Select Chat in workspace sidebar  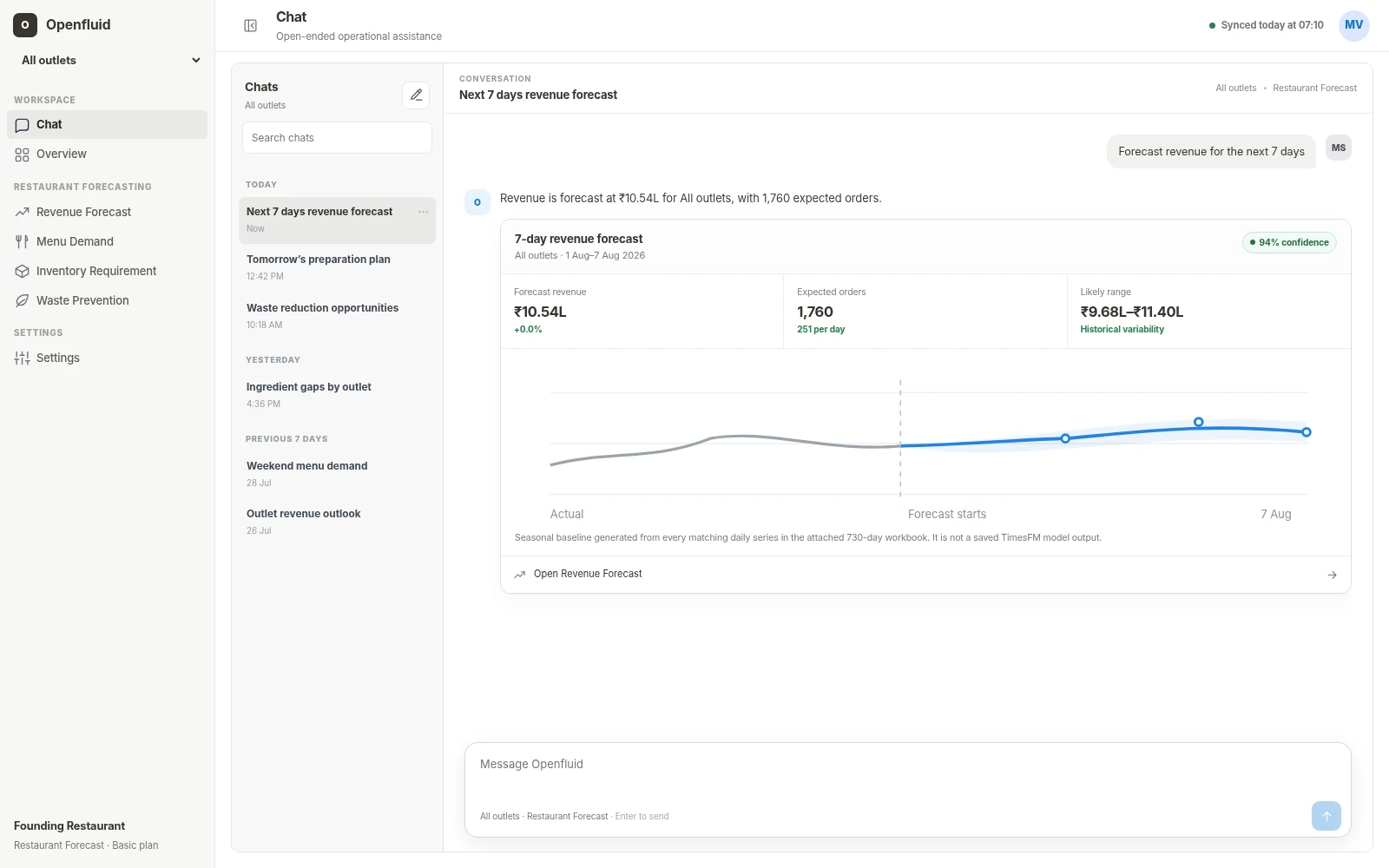tap(107, 124)
